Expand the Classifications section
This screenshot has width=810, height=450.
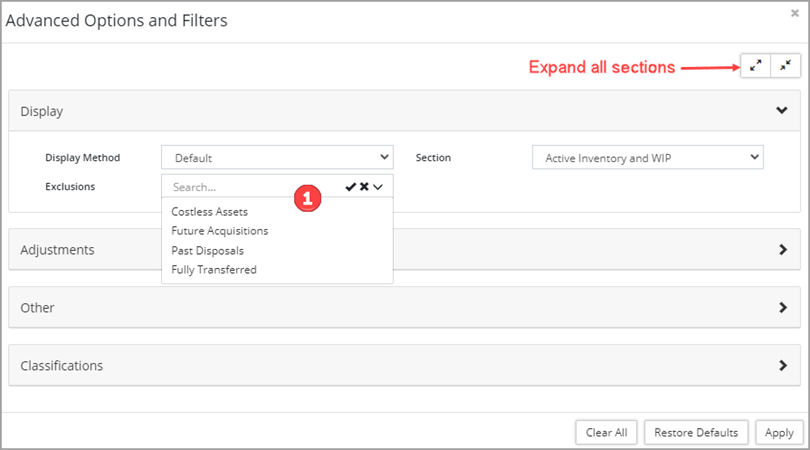pyautogui.click(x=782, y=366)
